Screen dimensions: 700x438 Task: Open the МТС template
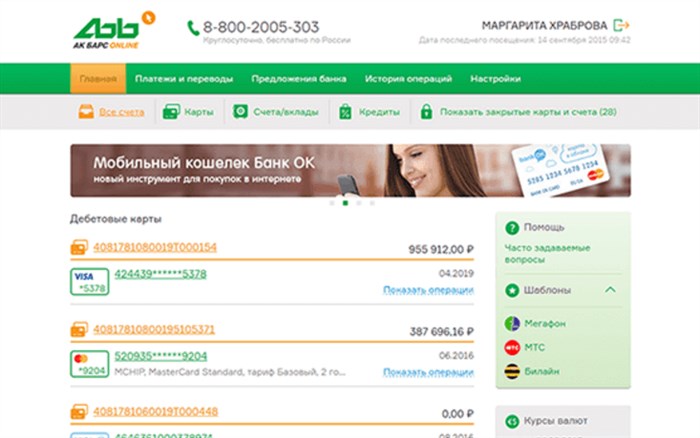coord(534,347)
